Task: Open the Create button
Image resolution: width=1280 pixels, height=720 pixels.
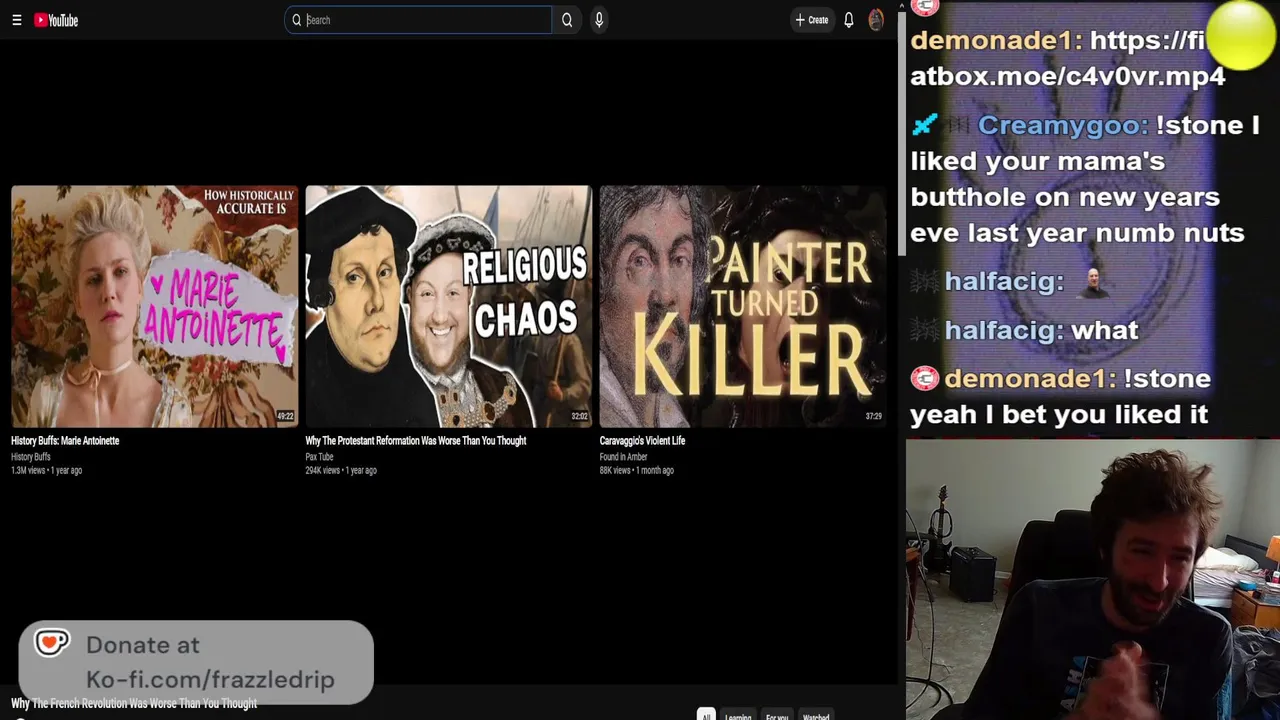Action: coord(811,20)
